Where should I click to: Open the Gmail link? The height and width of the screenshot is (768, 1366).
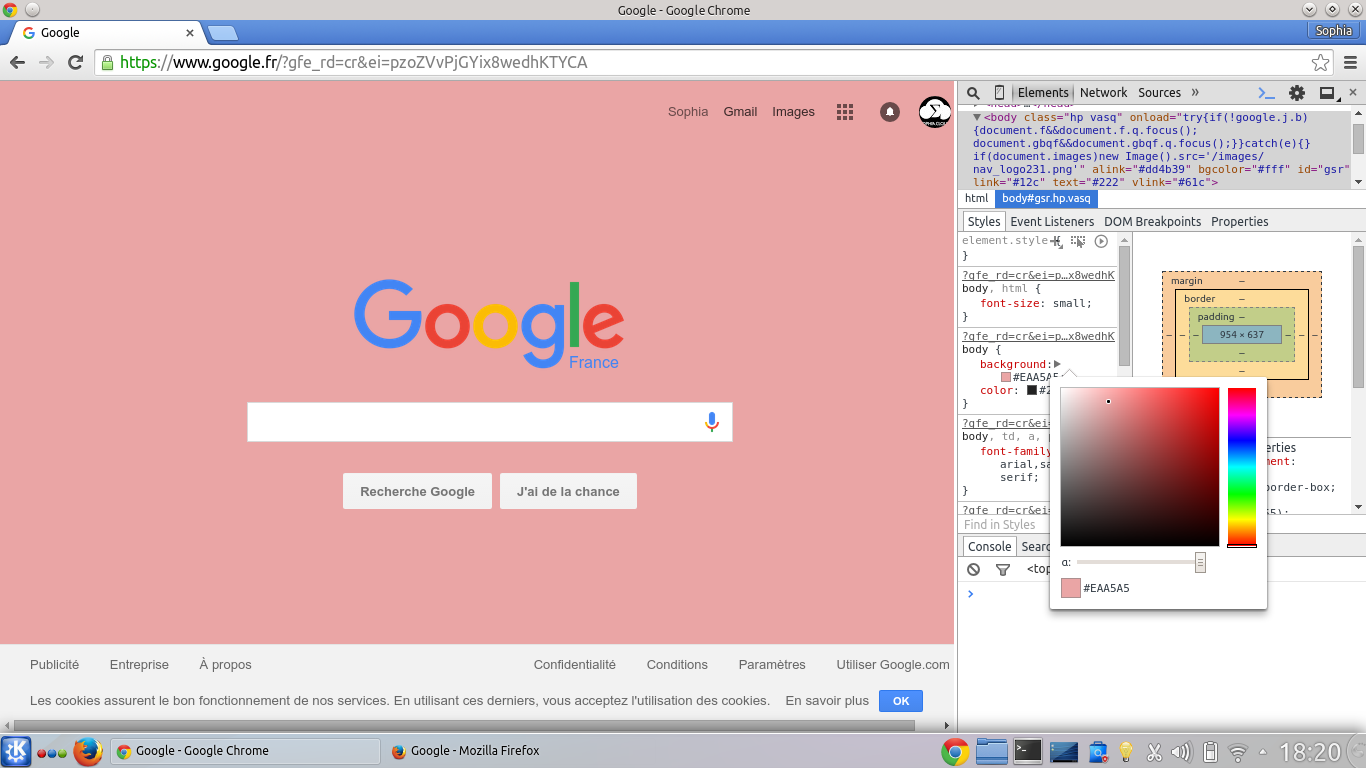[x=740, y=112]
